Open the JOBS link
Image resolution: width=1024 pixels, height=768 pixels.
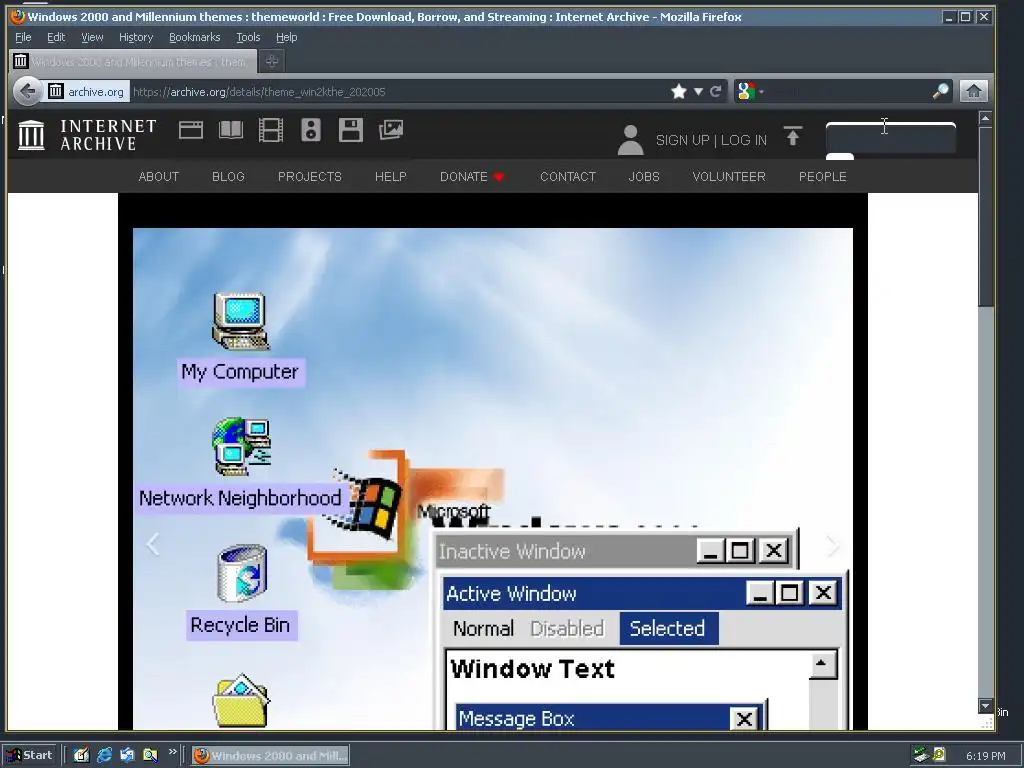tap(644, 177)
